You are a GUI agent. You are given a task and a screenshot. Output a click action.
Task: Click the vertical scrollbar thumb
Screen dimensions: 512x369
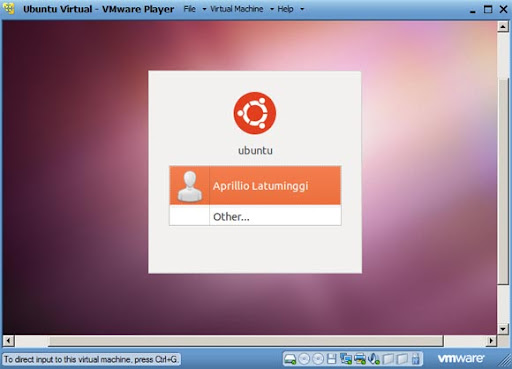pyautogui.click(x=503, y=181)
